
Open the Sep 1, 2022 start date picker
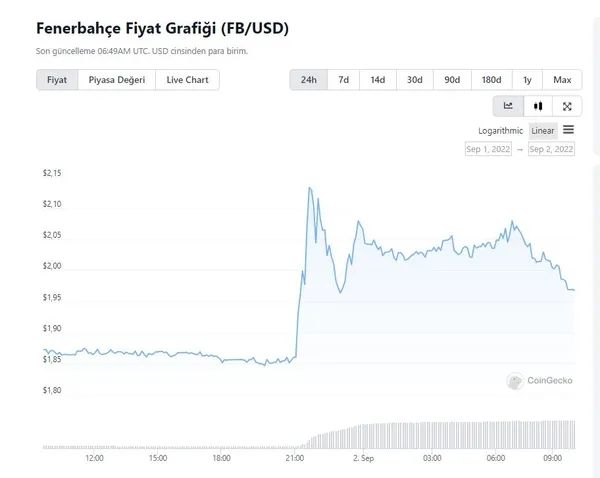point(489,149)
